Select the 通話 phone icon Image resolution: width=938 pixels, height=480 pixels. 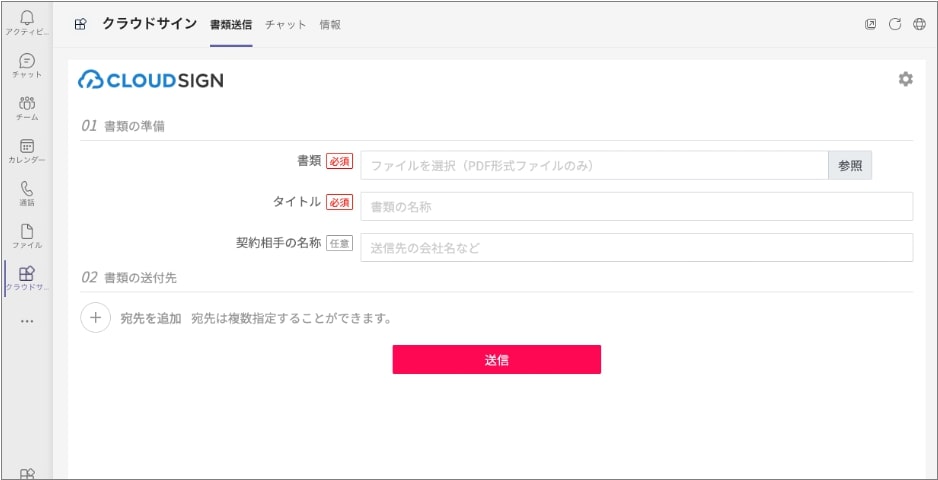(x=27, y=192)
